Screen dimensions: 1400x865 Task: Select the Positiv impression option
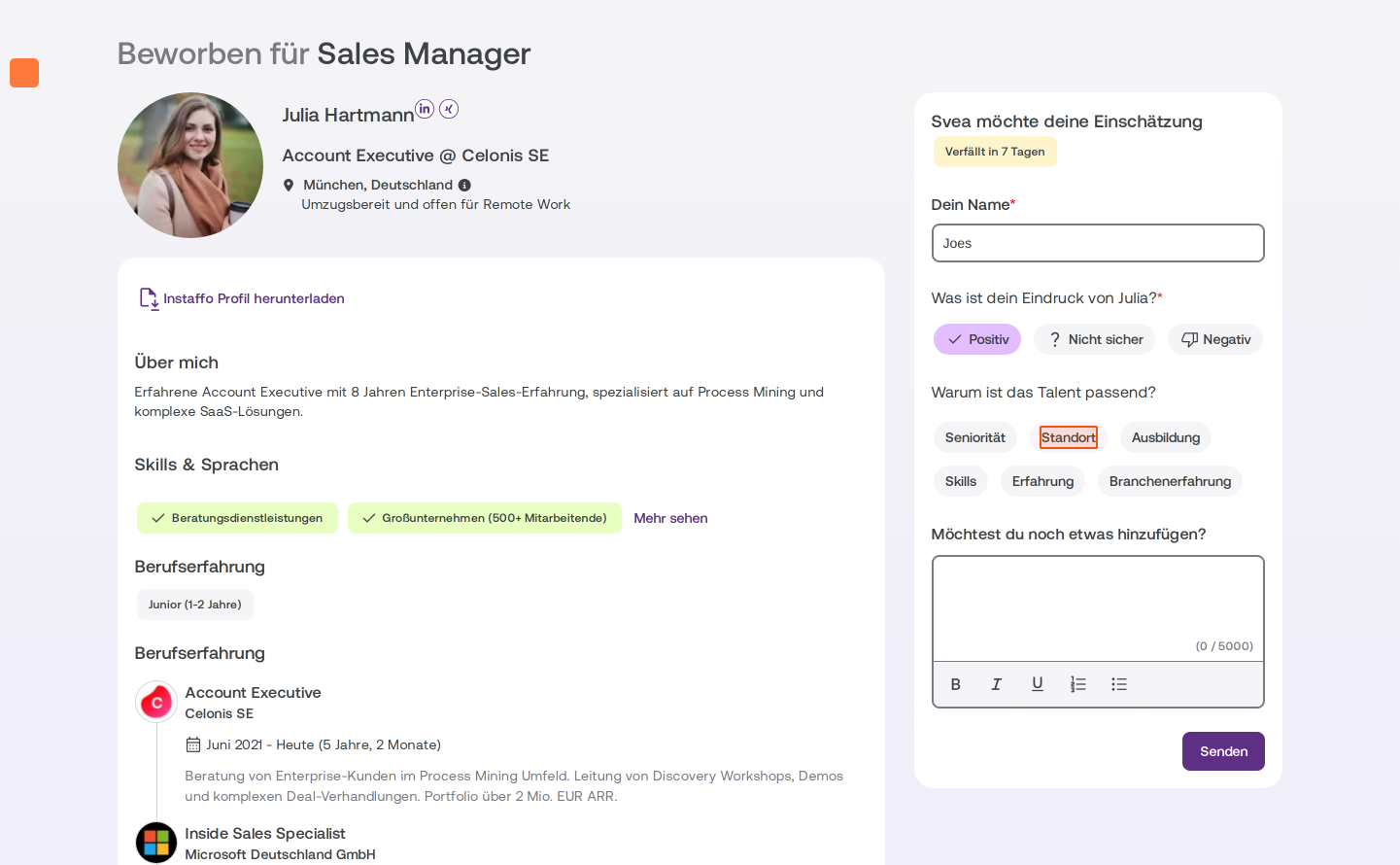977,339
